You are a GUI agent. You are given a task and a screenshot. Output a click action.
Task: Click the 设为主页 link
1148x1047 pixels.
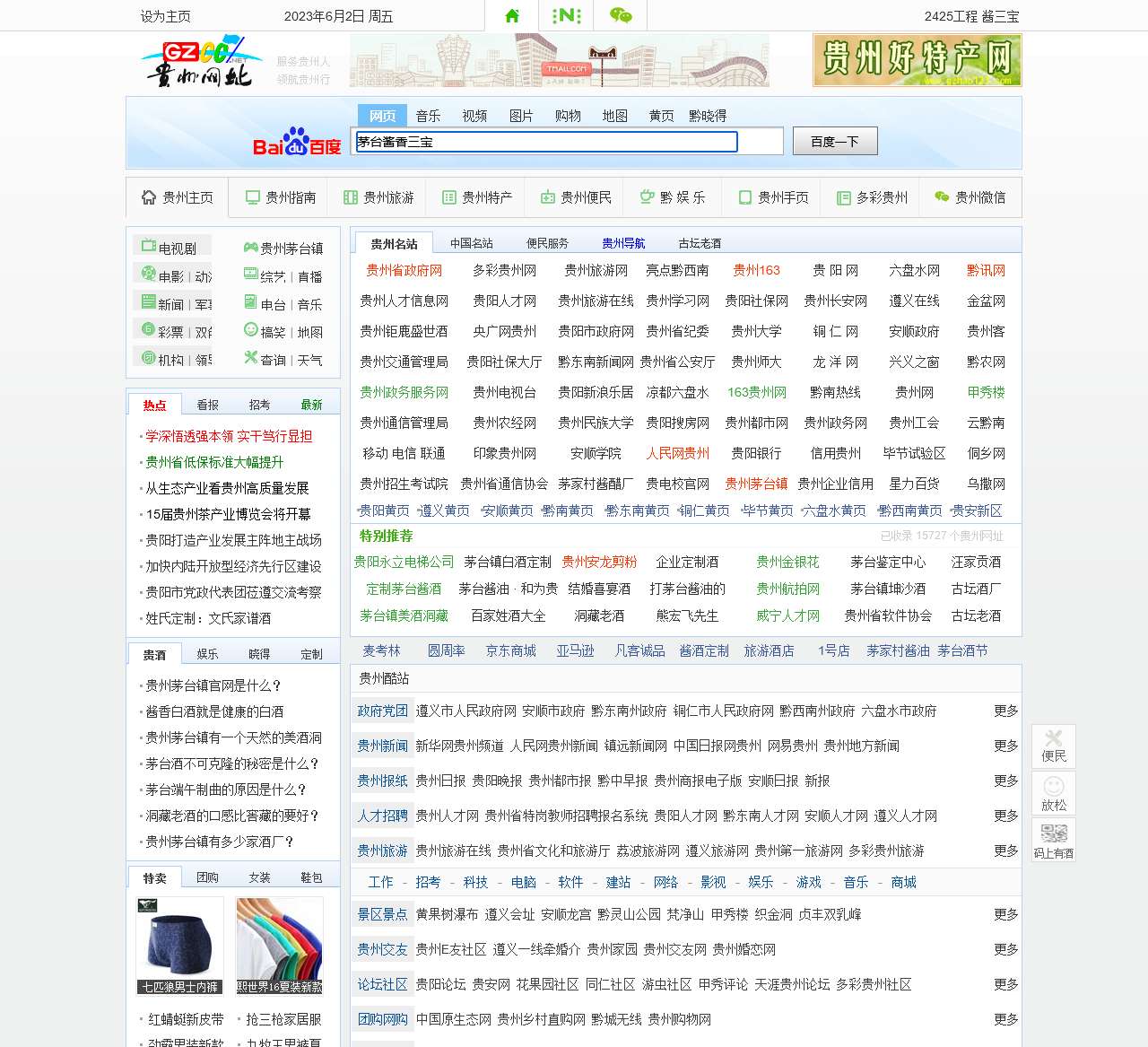coord(166,16)
